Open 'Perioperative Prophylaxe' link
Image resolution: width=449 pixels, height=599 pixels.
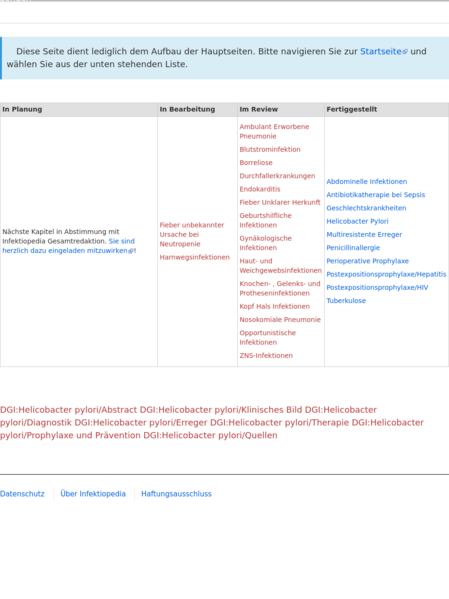[x=367, y=261]
